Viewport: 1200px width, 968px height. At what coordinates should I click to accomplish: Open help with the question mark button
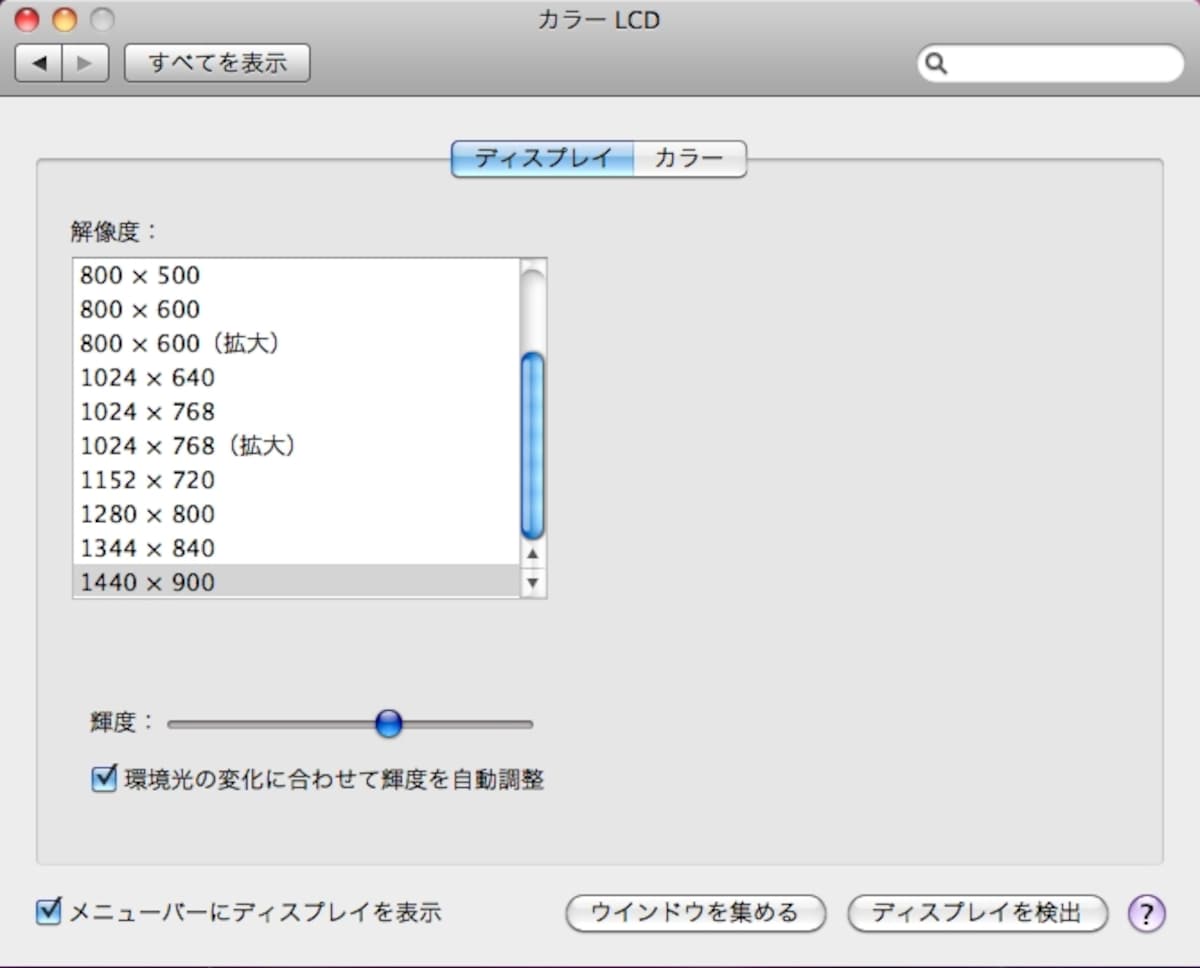pos(1147,913)
